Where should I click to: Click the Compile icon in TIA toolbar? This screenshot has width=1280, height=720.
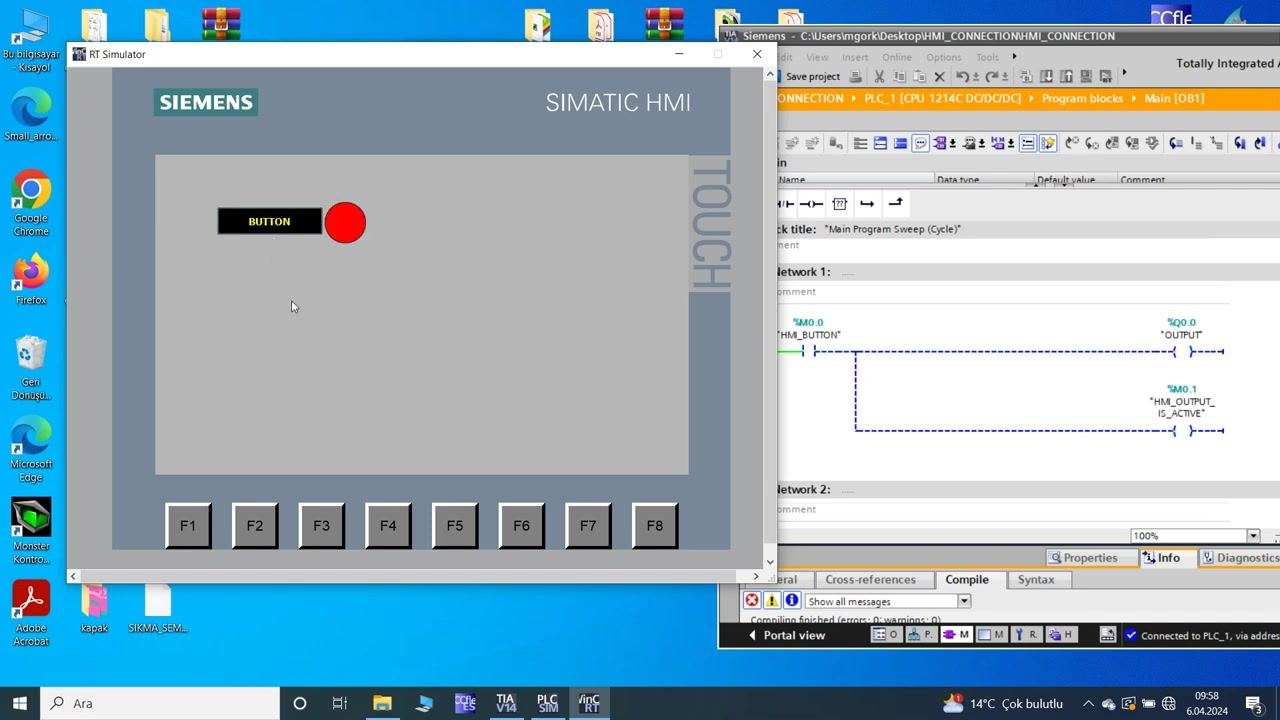[x=1026, y=77]
